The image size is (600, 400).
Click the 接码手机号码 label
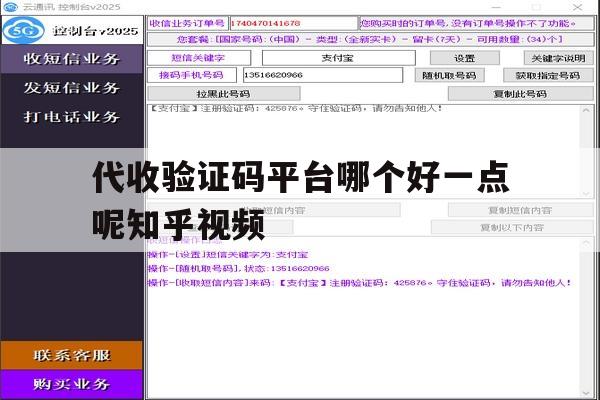click(x=192, y=75)
